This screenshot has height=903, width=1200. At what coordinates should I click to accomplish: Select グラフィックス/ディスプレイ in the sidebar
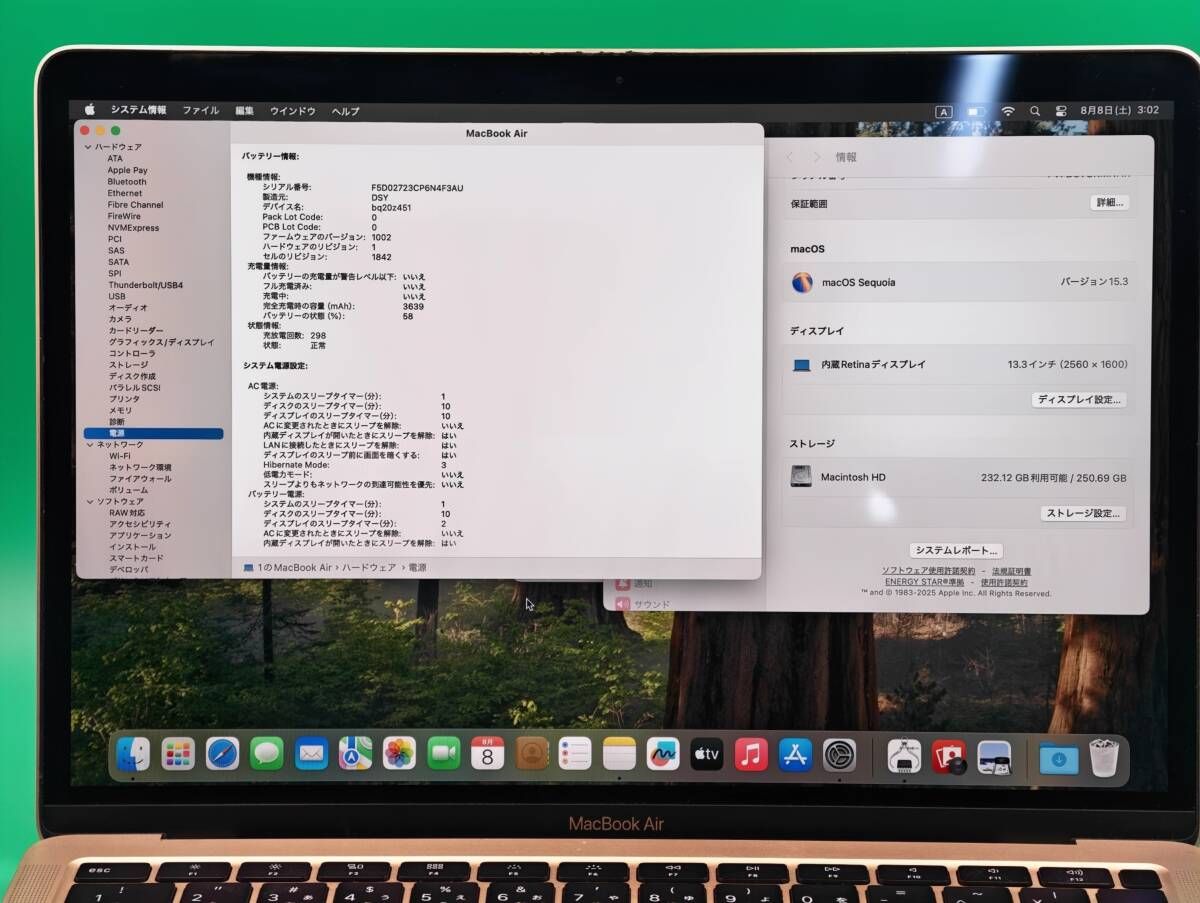pyautogui.click(x=161, y=342)
